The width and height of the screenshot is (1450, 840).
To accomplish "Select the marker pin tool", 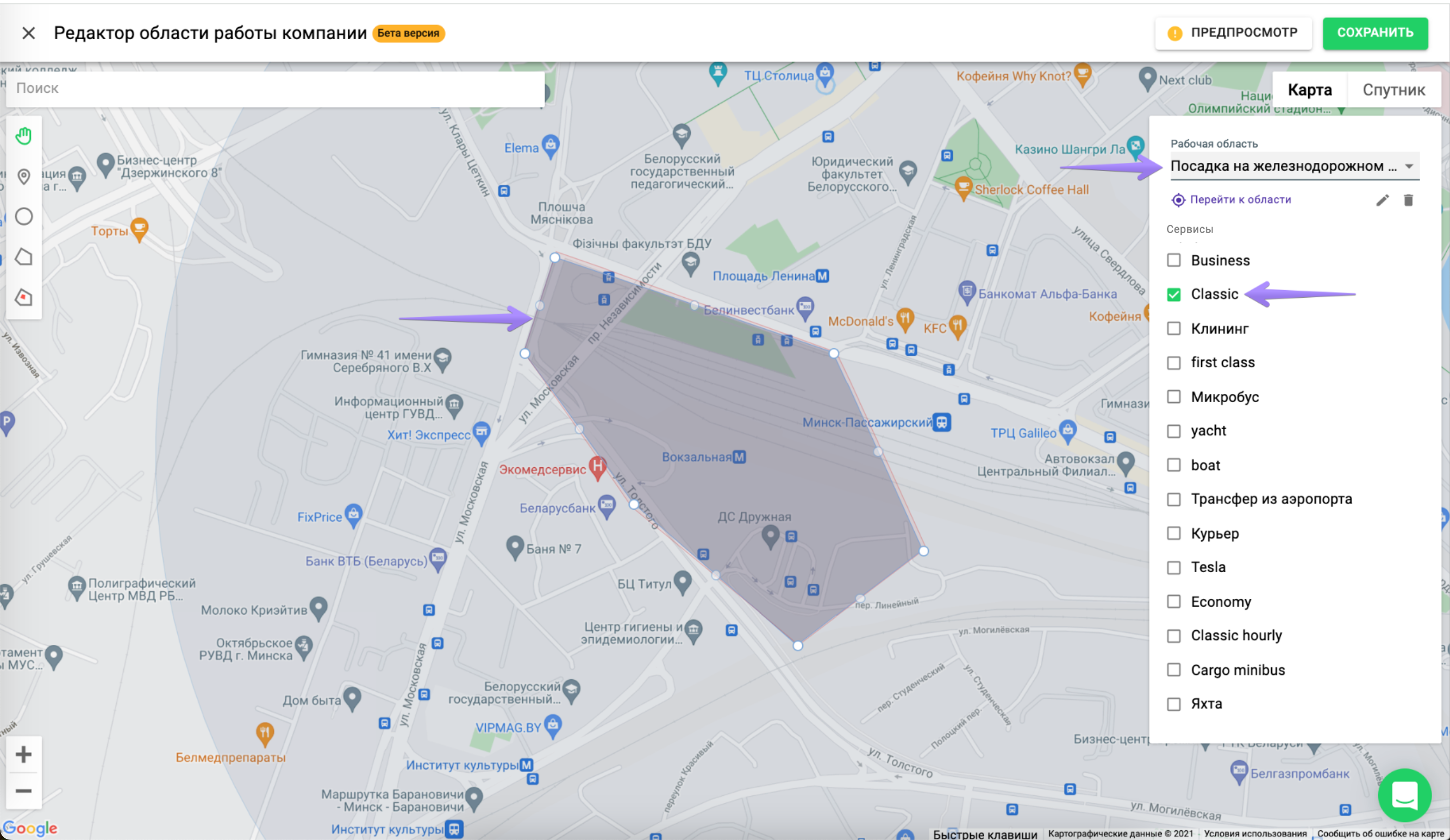I will point(23,177).
